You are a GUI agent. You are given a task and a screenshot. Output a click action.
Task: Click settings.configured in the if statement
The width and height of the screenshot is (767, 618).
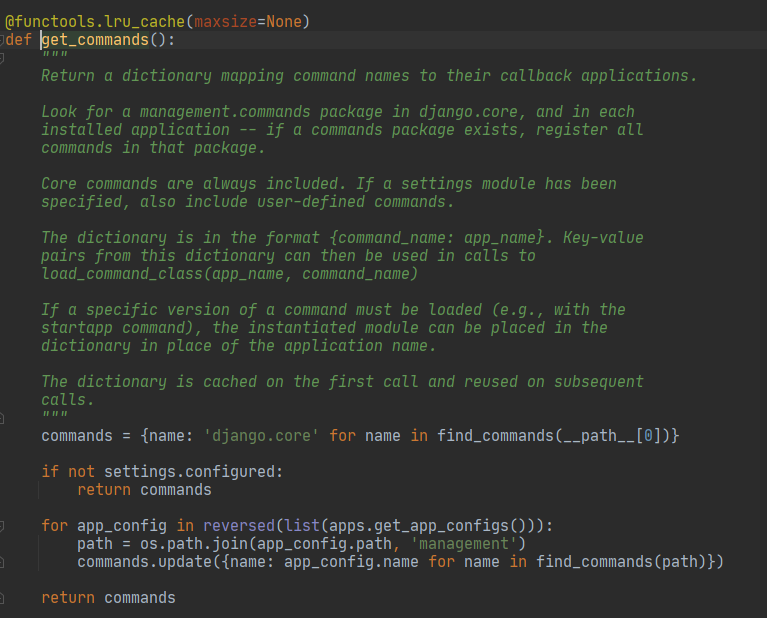tap(194, 472)
